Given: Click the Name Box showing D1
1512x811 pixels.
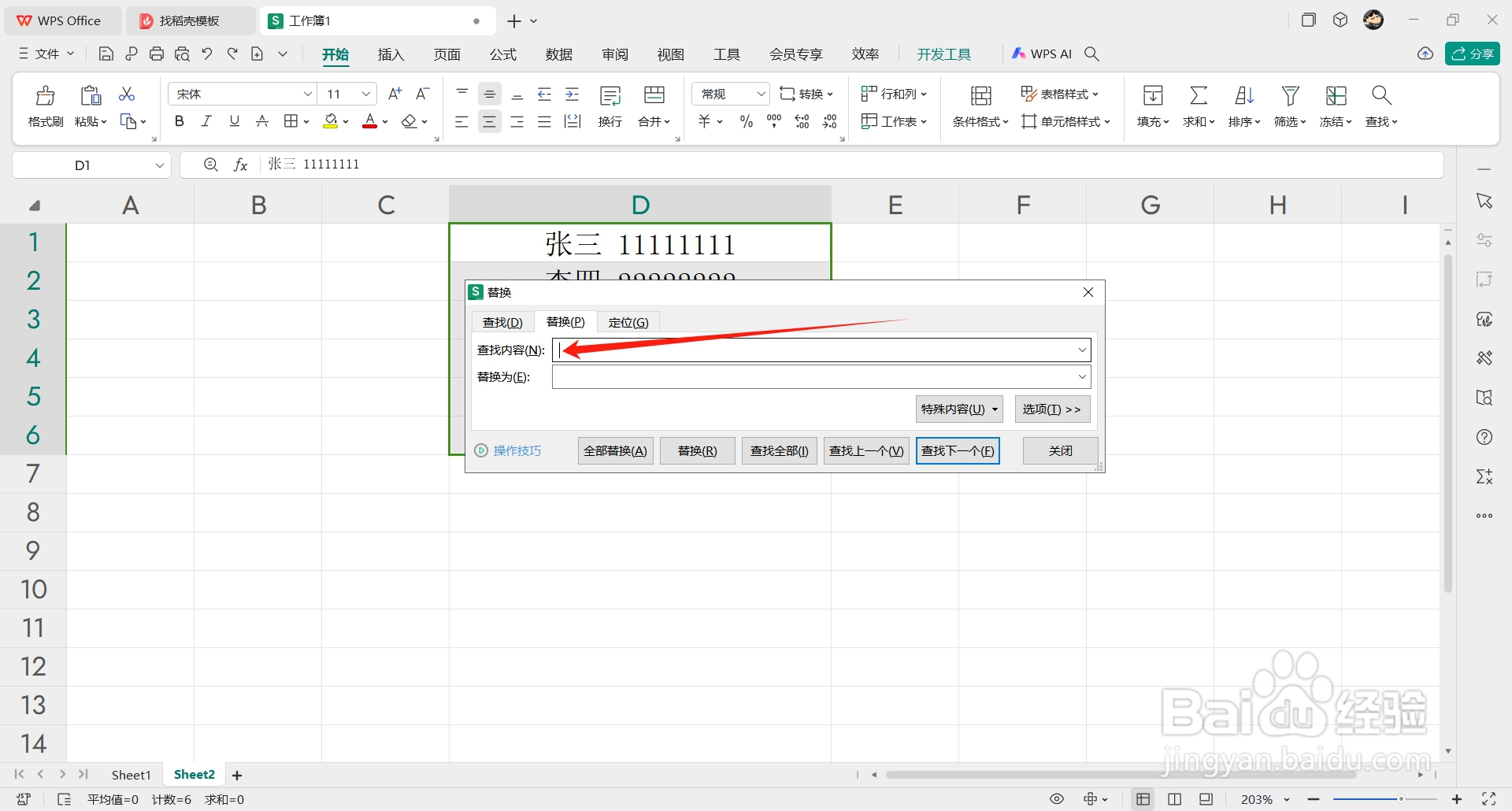Looking at the screenshot, I should pos(91,165).
